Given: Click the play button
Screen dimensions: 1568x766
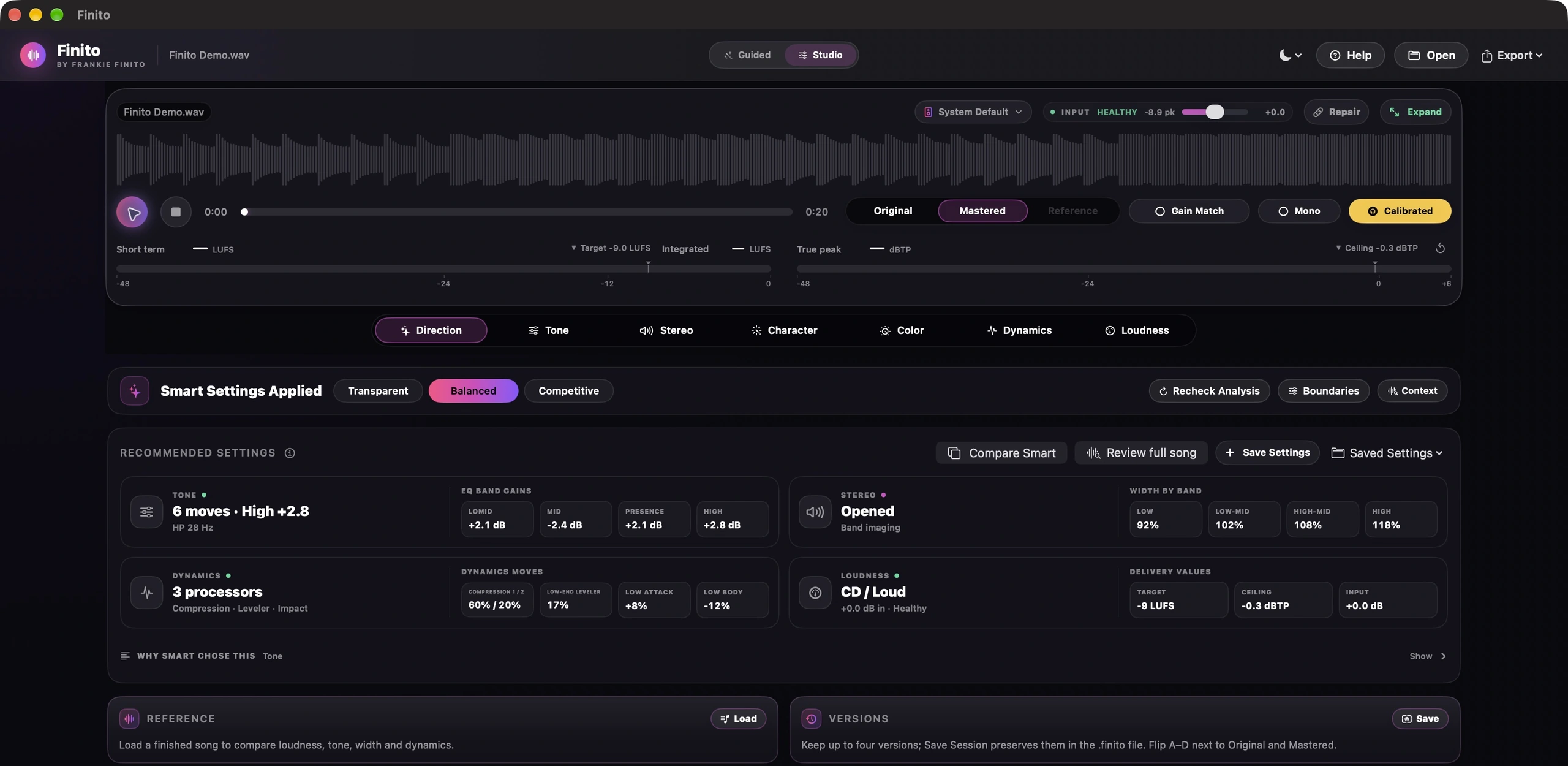Looking at the screenshot, I should point(132,212).
